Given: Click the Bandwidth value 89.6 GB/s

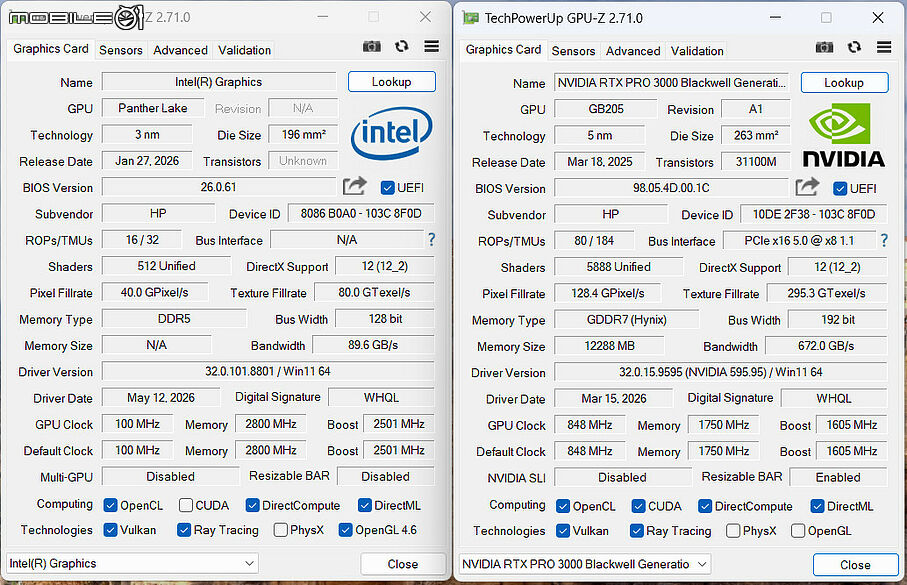Looking at the screenshot, I should 373,345.
